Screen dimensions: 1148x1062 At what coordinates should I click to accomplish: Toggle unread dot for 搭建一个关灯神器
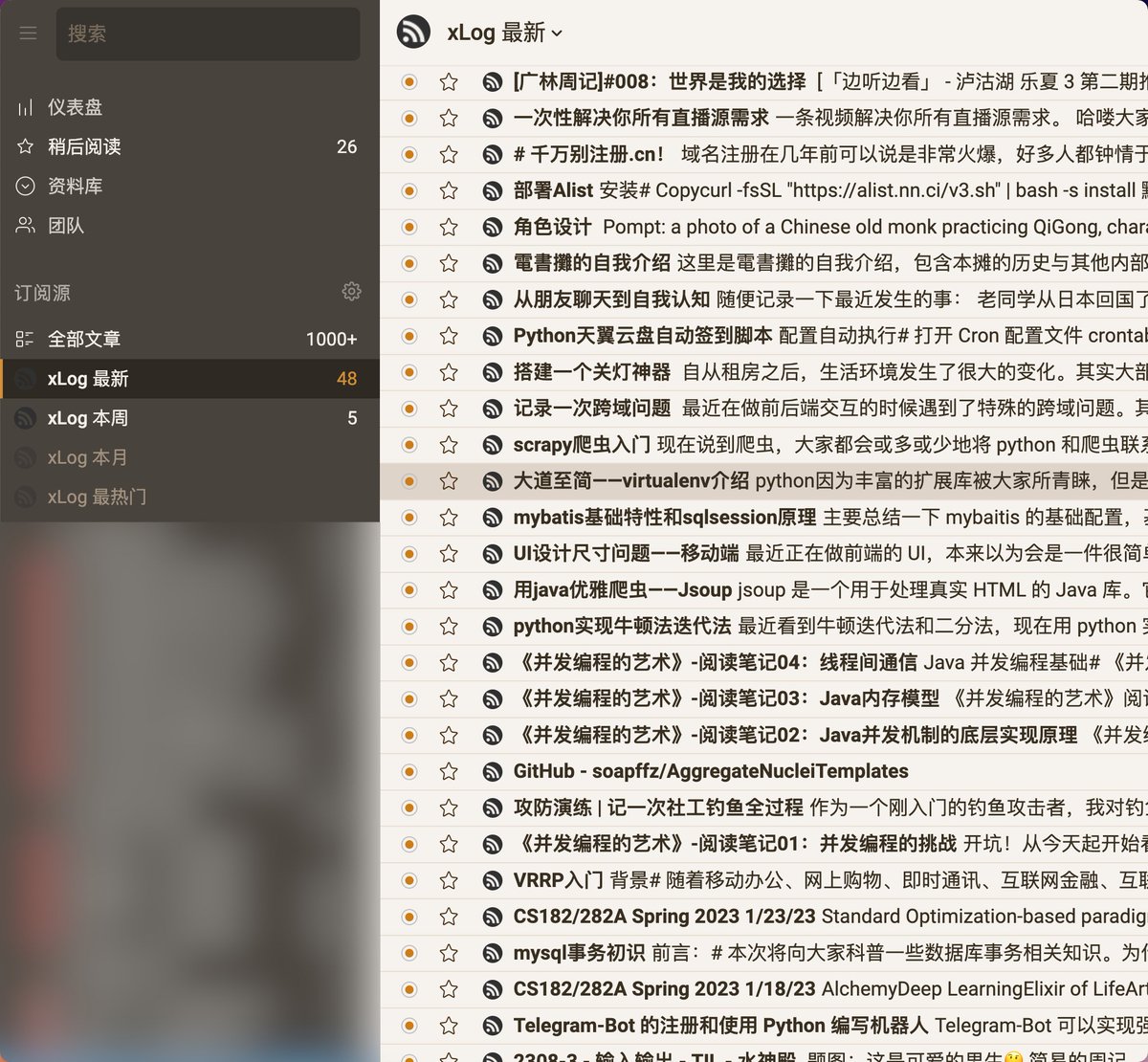tap(409, 372)
